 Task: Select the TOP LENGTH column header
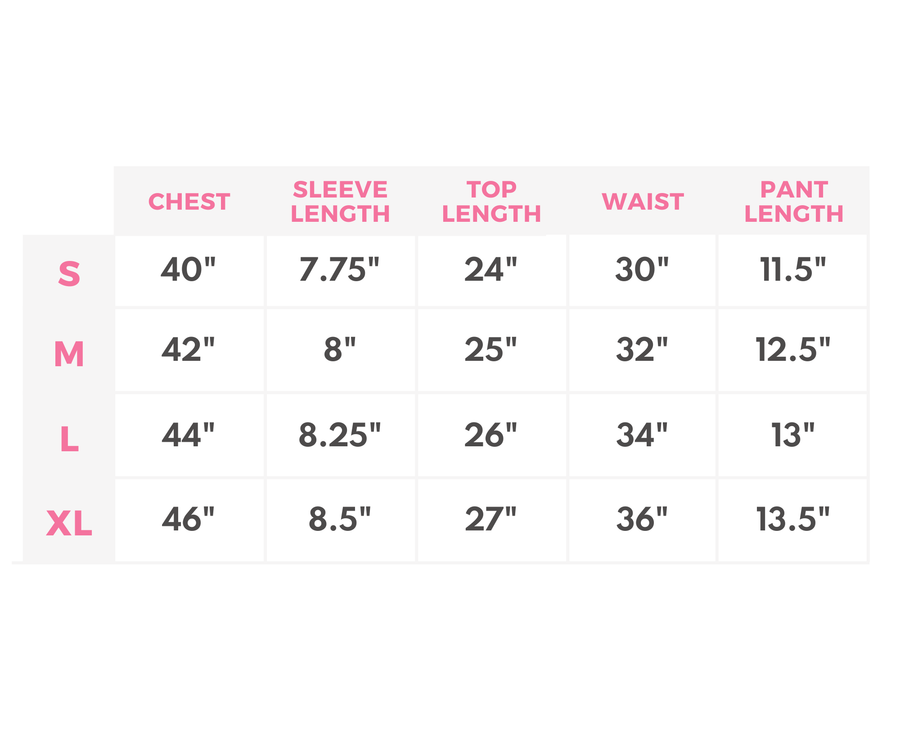point(491,201)
